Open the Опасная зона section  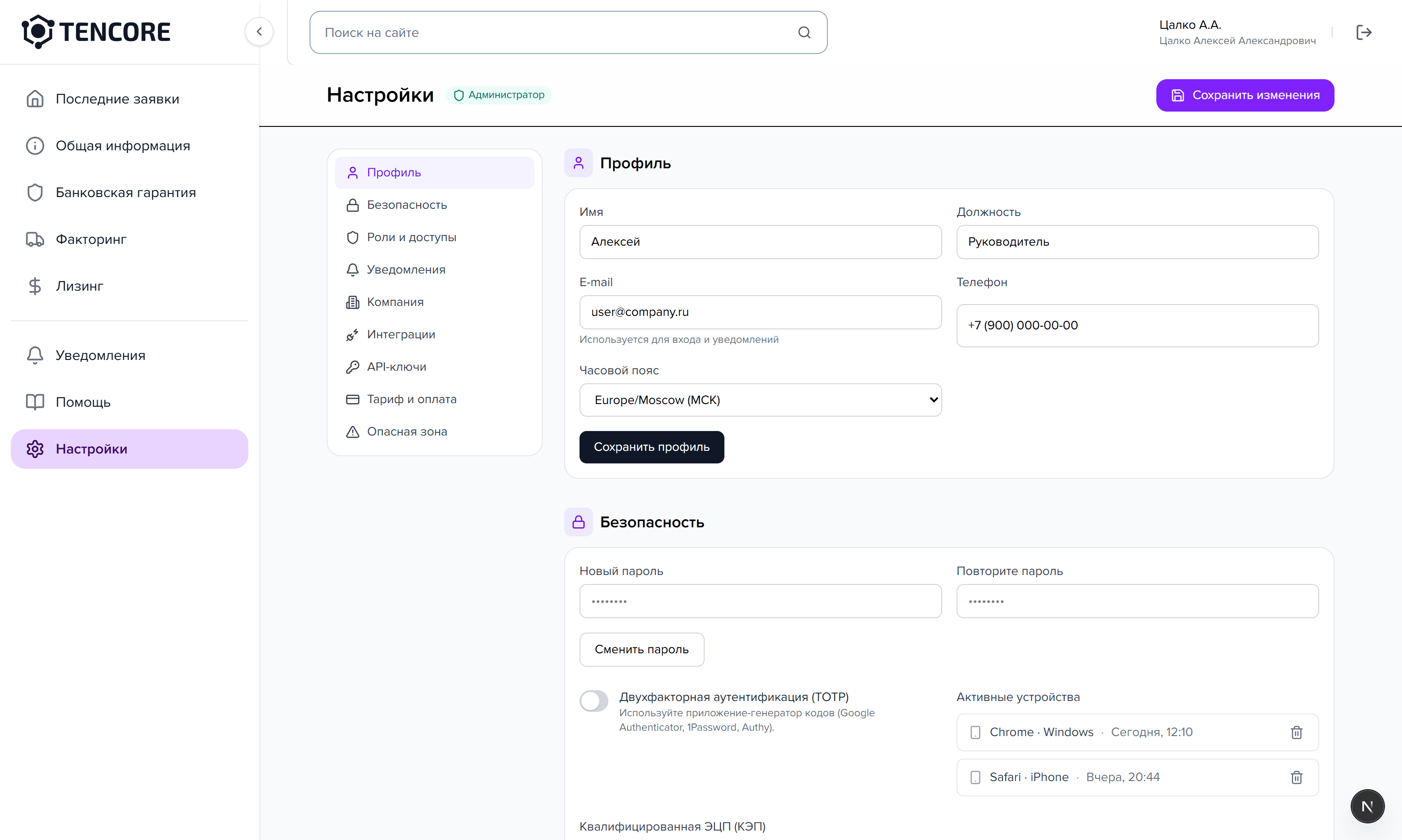pos(406,431)
